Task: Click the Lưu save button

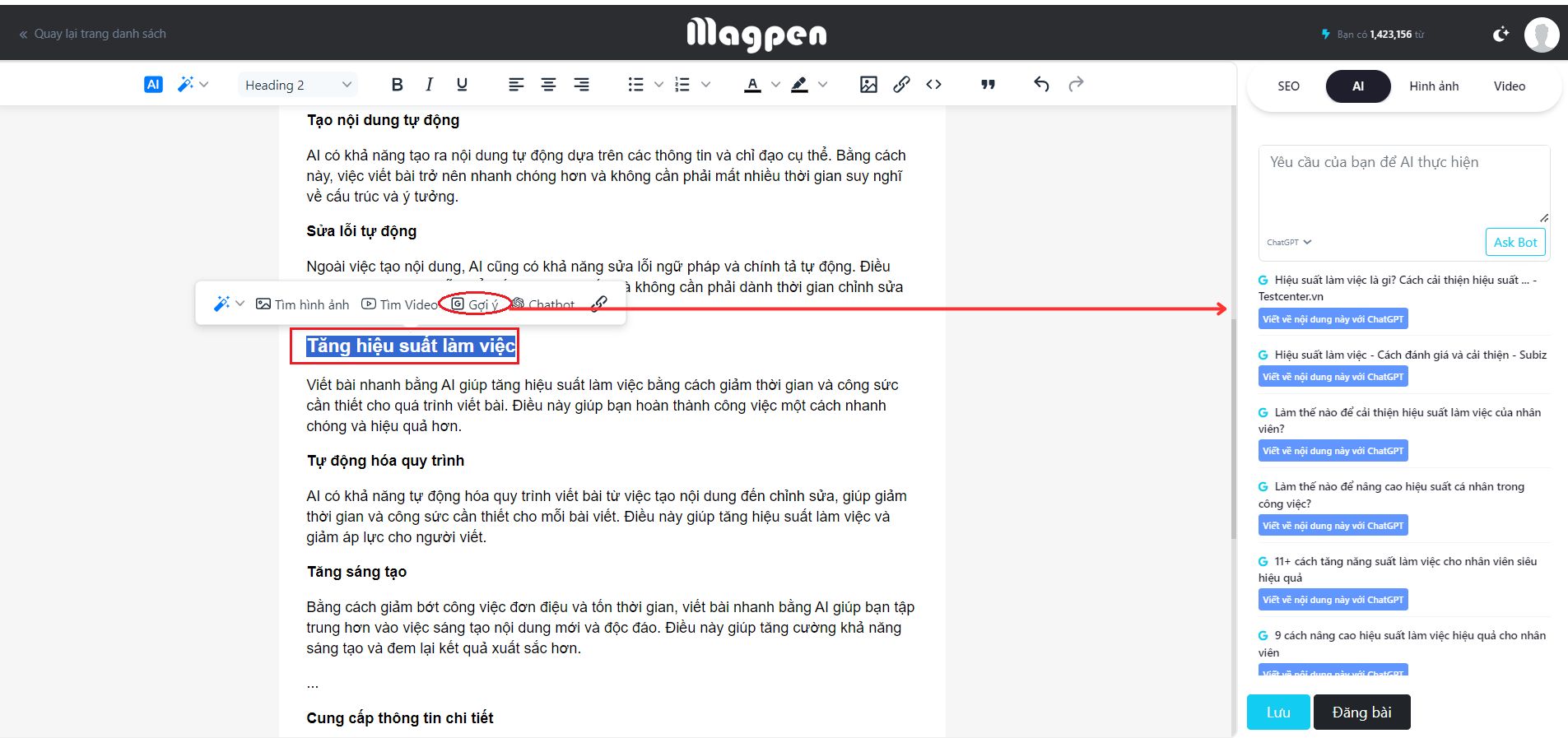Action: click(x=1277, y=712)
